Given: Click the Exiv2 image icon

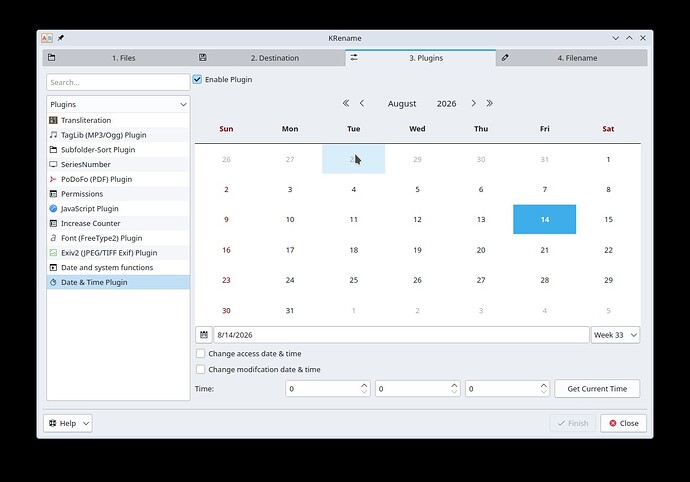Looking at the screenshot, I should 53,253.
